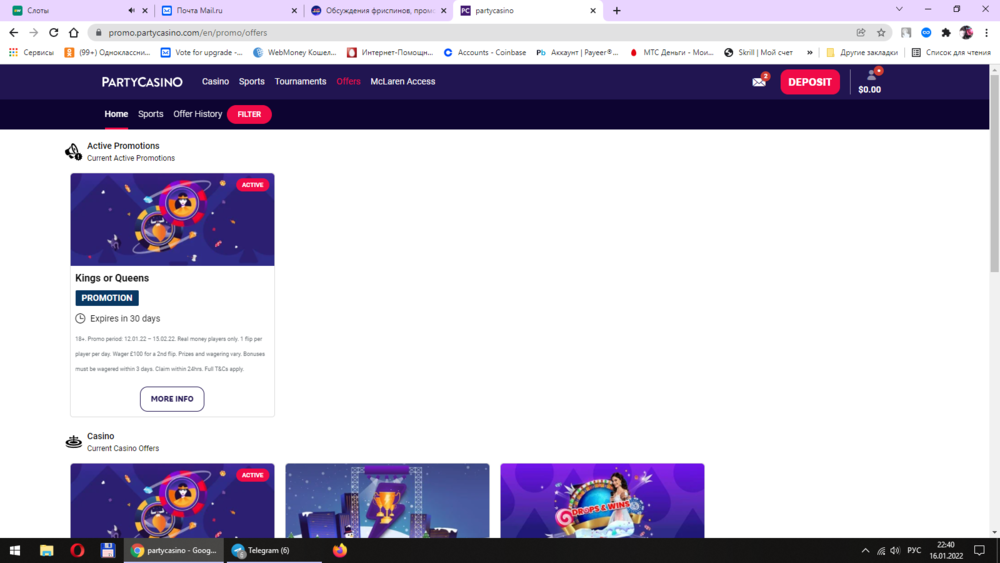The image size is (1000, 563).
Task: Click the red FILTER button
Action: pyautogui.click(x=249, y=114)
